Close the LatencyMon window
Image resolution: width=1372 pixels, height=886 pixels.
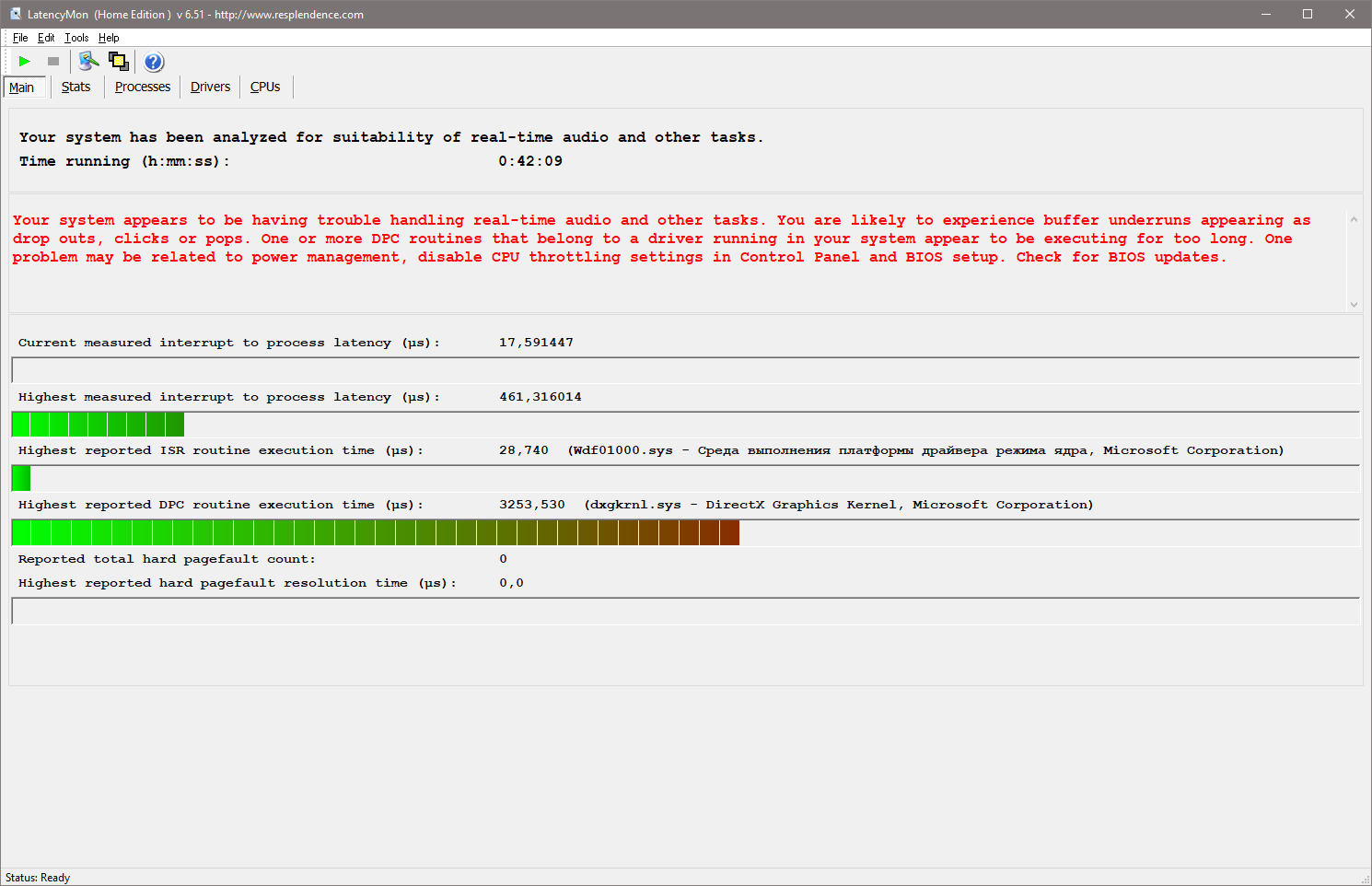pyautogui.click(x=1350, y=14)
